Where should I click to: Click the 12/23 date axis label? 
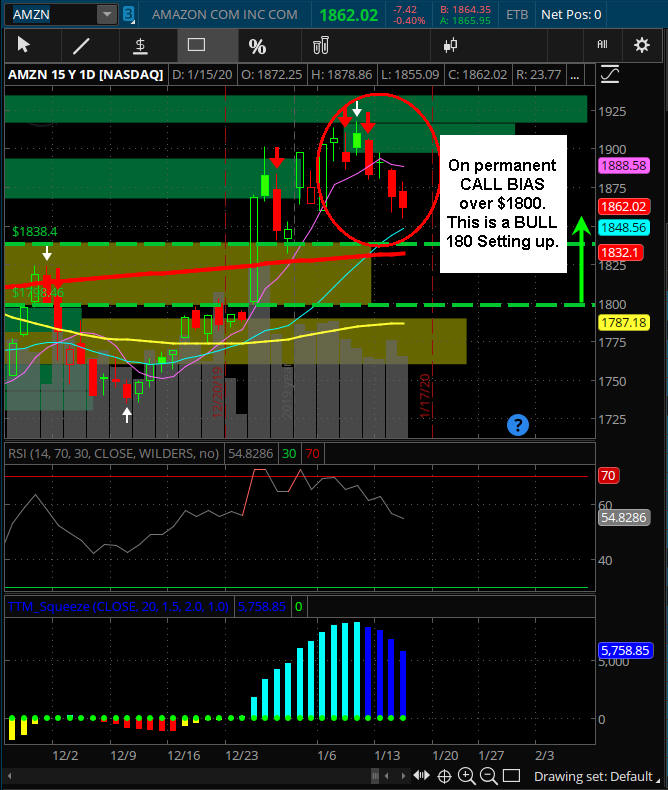click(x=241, y=756)
